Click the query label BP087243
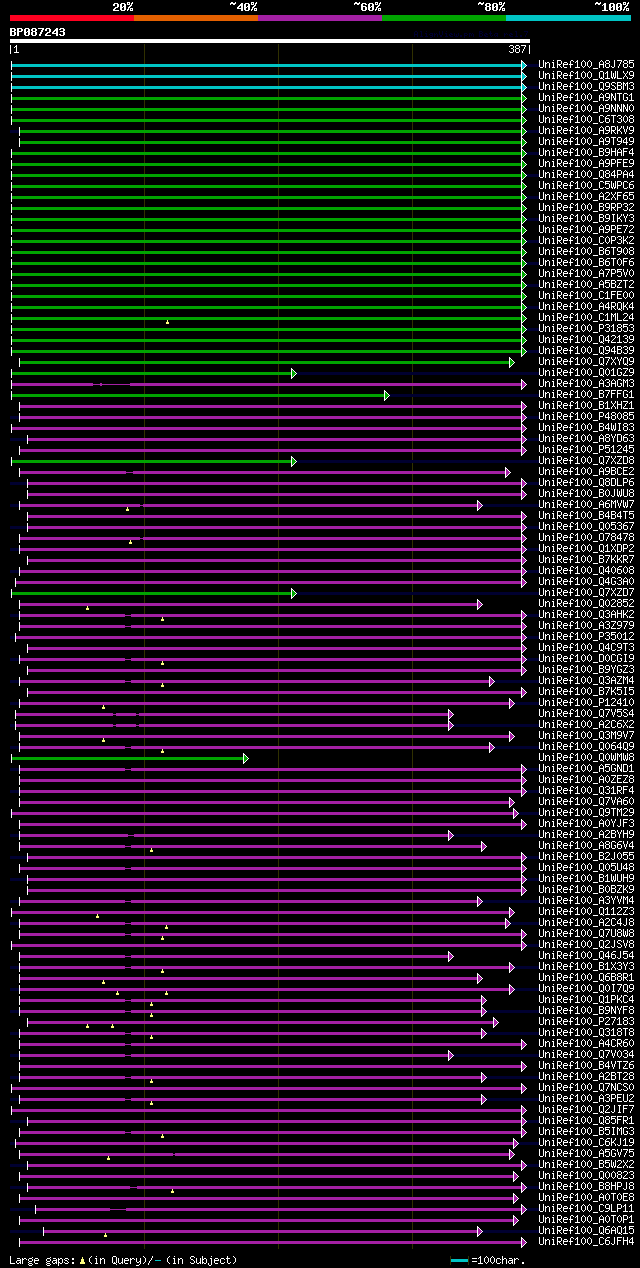This screenshot has height=1268, width=640. [x=38, y=32]
